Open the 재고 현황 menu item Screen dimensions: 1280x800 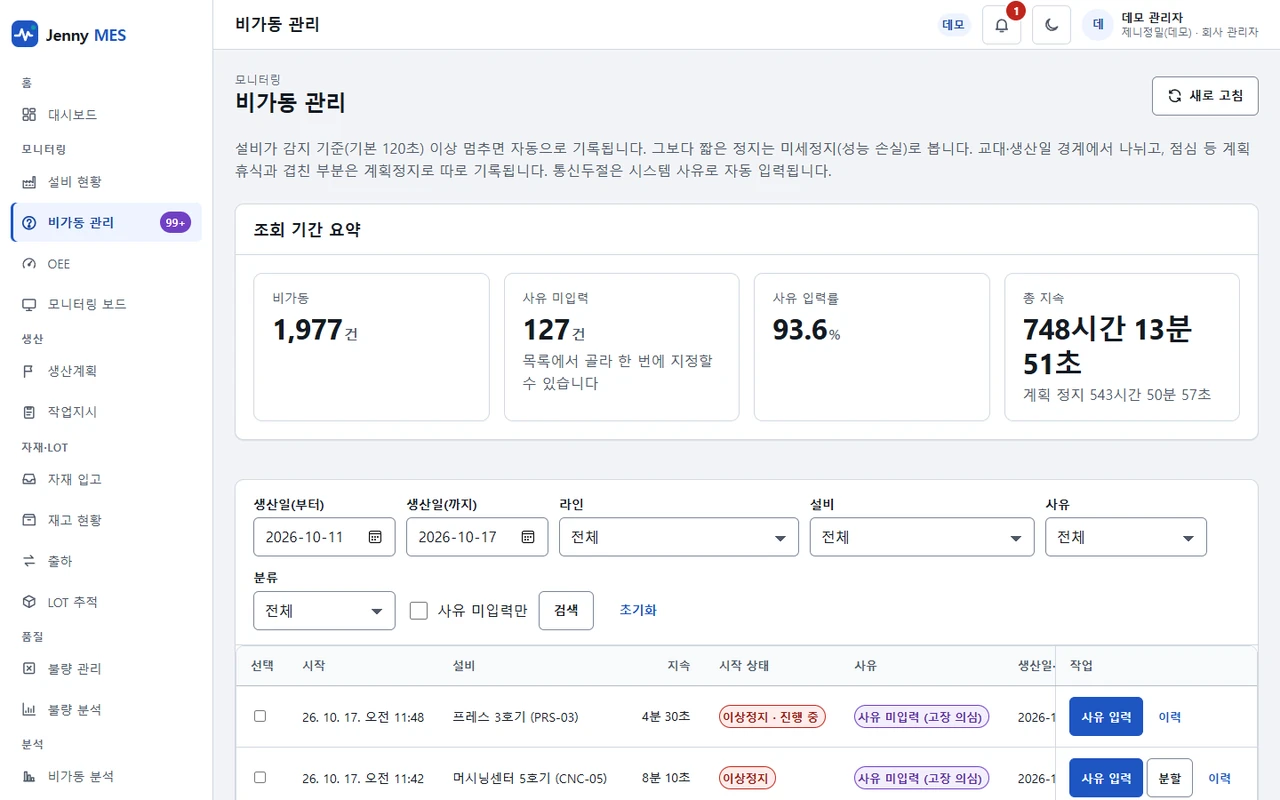pyautogui.click(x=106, y=520)
